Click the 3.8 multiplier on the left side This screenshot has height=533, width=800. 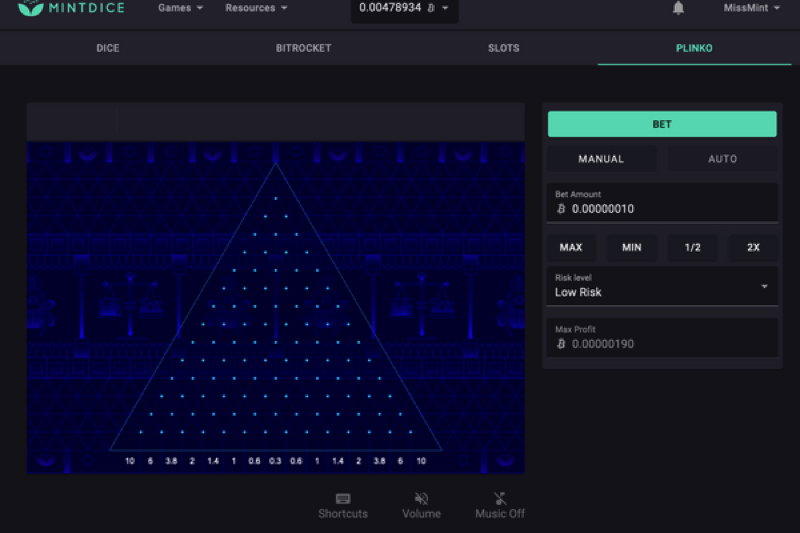pyautogui.click(x=171, y=461)
